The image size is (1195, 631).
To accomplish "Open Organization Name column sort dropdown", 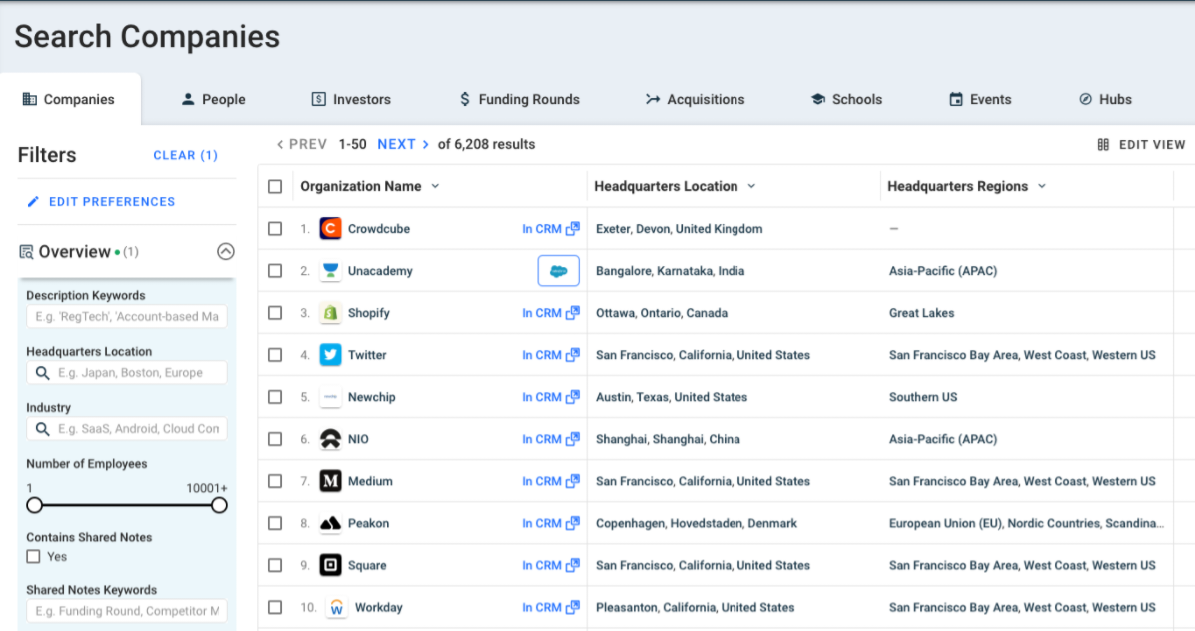I will tap(435, 186).
